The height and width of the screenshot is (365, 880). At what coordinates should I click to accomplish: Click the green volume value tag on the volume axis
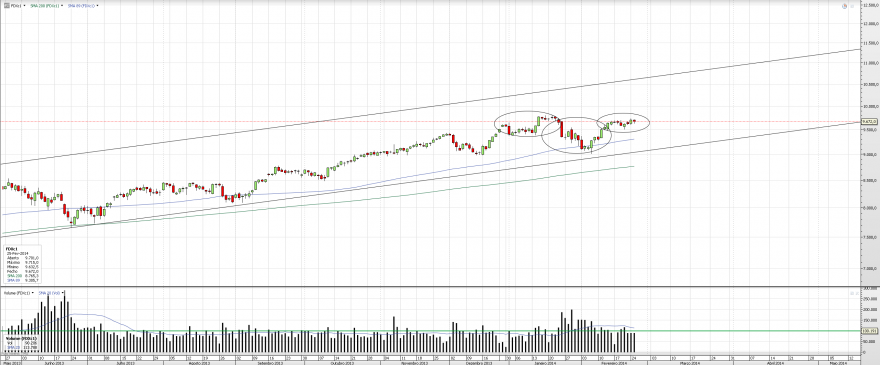[x=870, y=331]
